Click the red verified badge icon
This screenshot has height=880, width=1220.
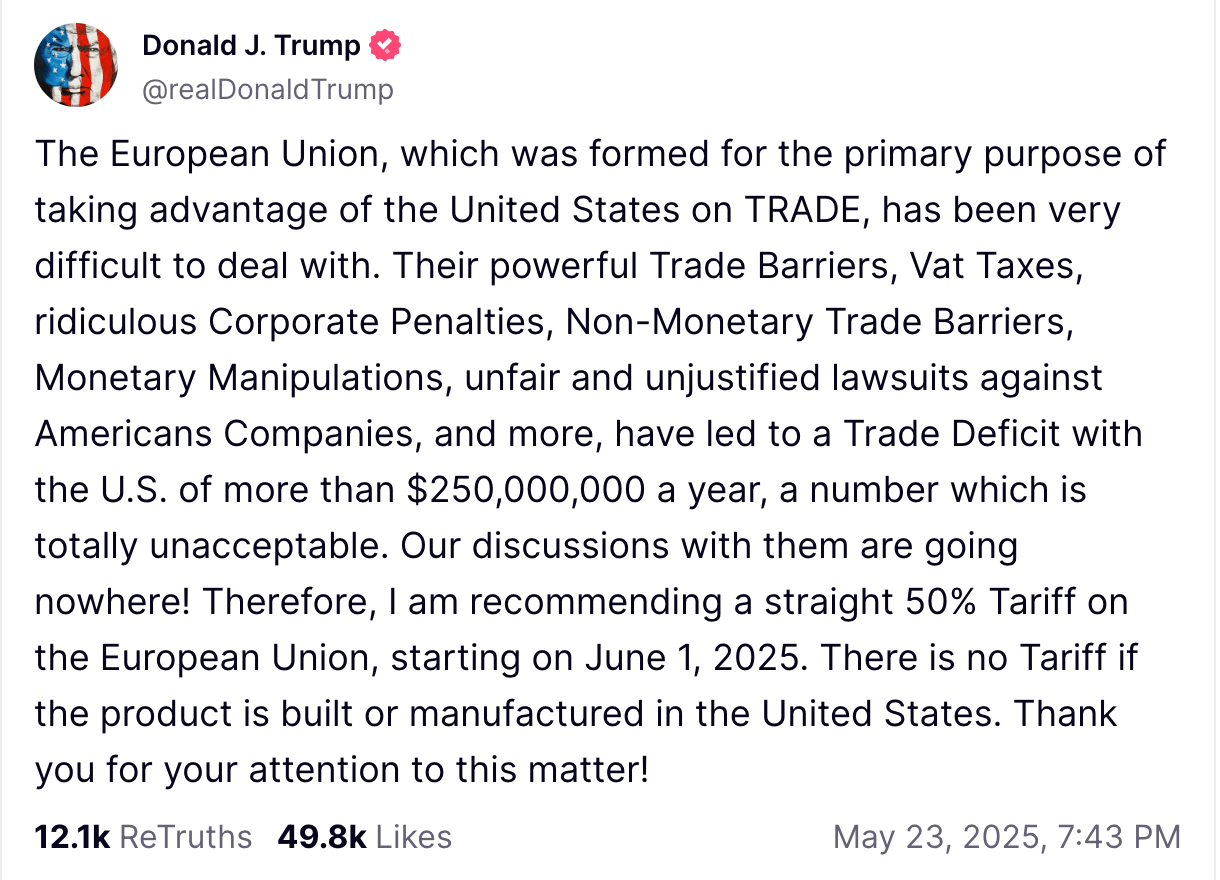(386, 46)
